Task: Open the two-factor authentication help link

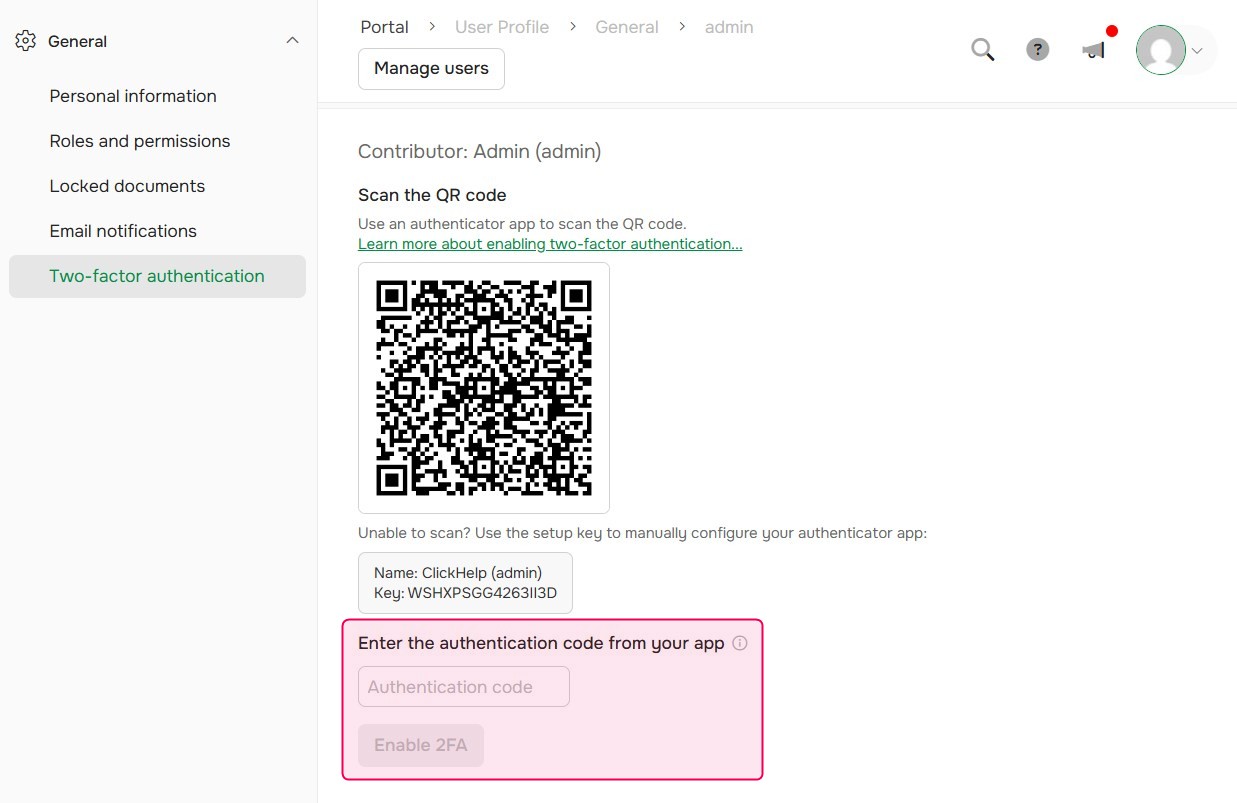Action: [x=550, y=243]
